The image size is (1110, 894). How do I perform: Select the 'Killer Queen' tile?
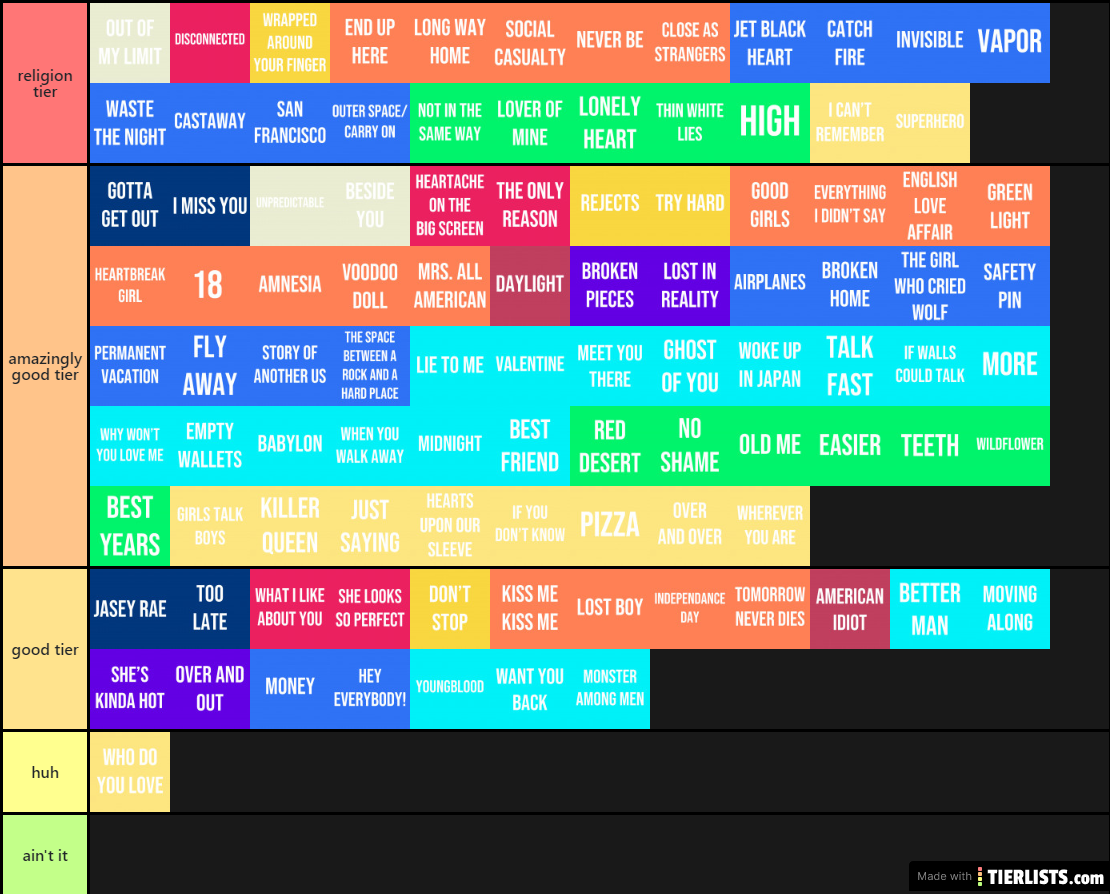pos(290,526)
